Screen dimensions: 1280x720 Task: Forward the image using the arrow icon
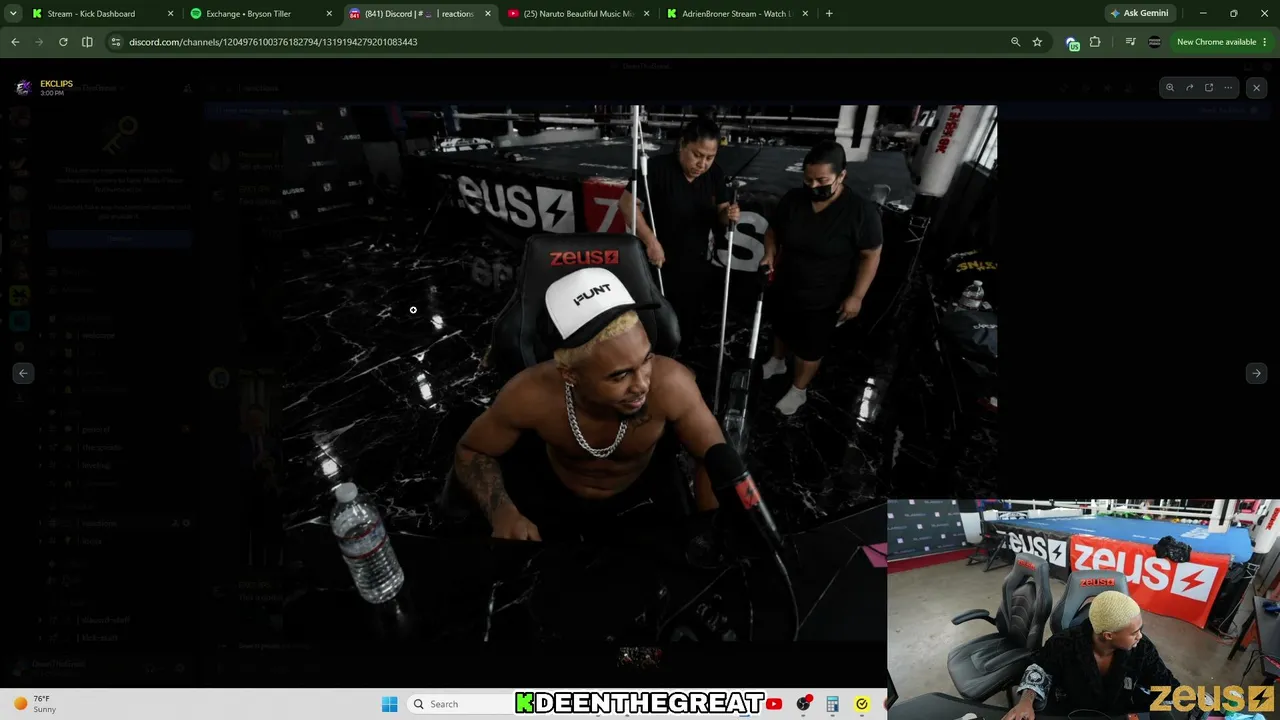click(x=1189, y=88)
